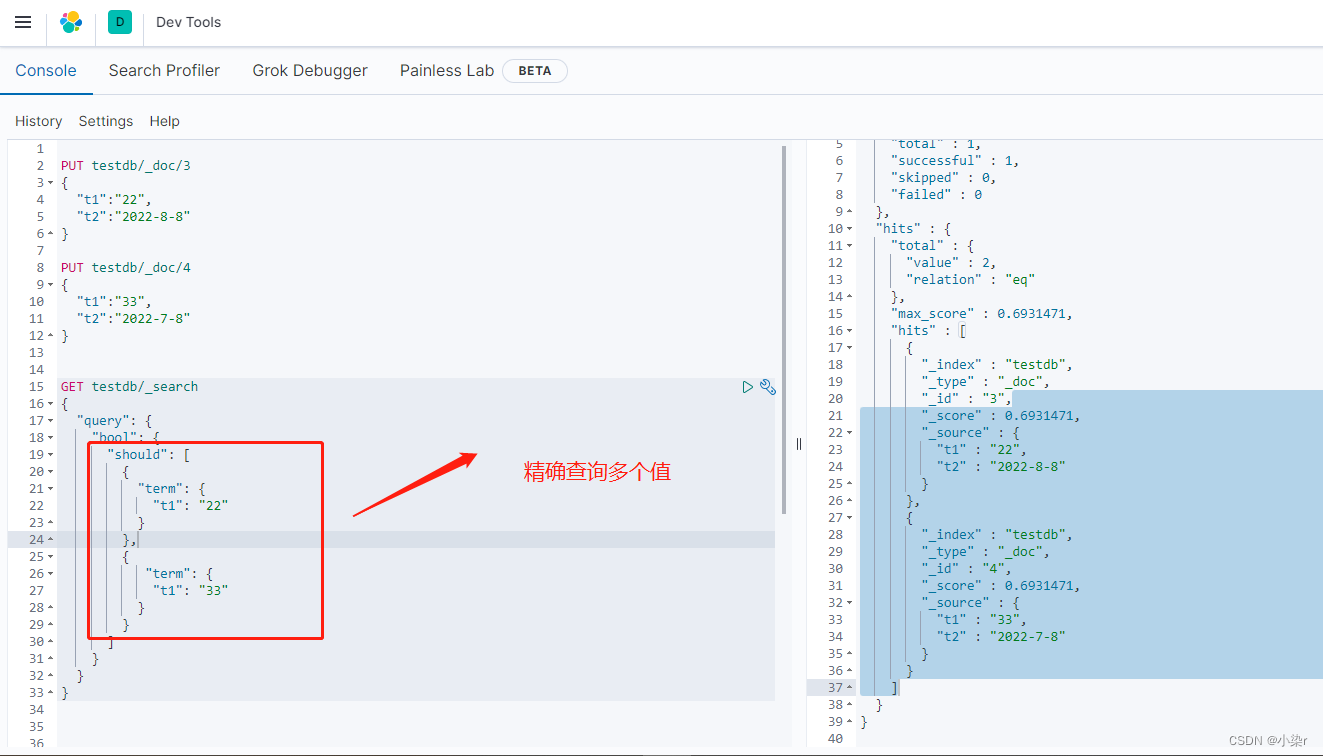Click the "_id" : "4" output line
This screenshot has height=756, width=1323.
tap(967, 569)
